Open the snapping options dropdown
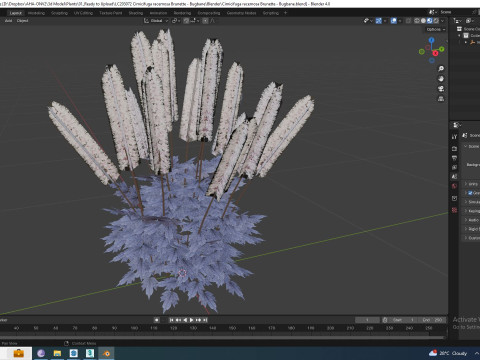480x360 pixels. point(195,21)
